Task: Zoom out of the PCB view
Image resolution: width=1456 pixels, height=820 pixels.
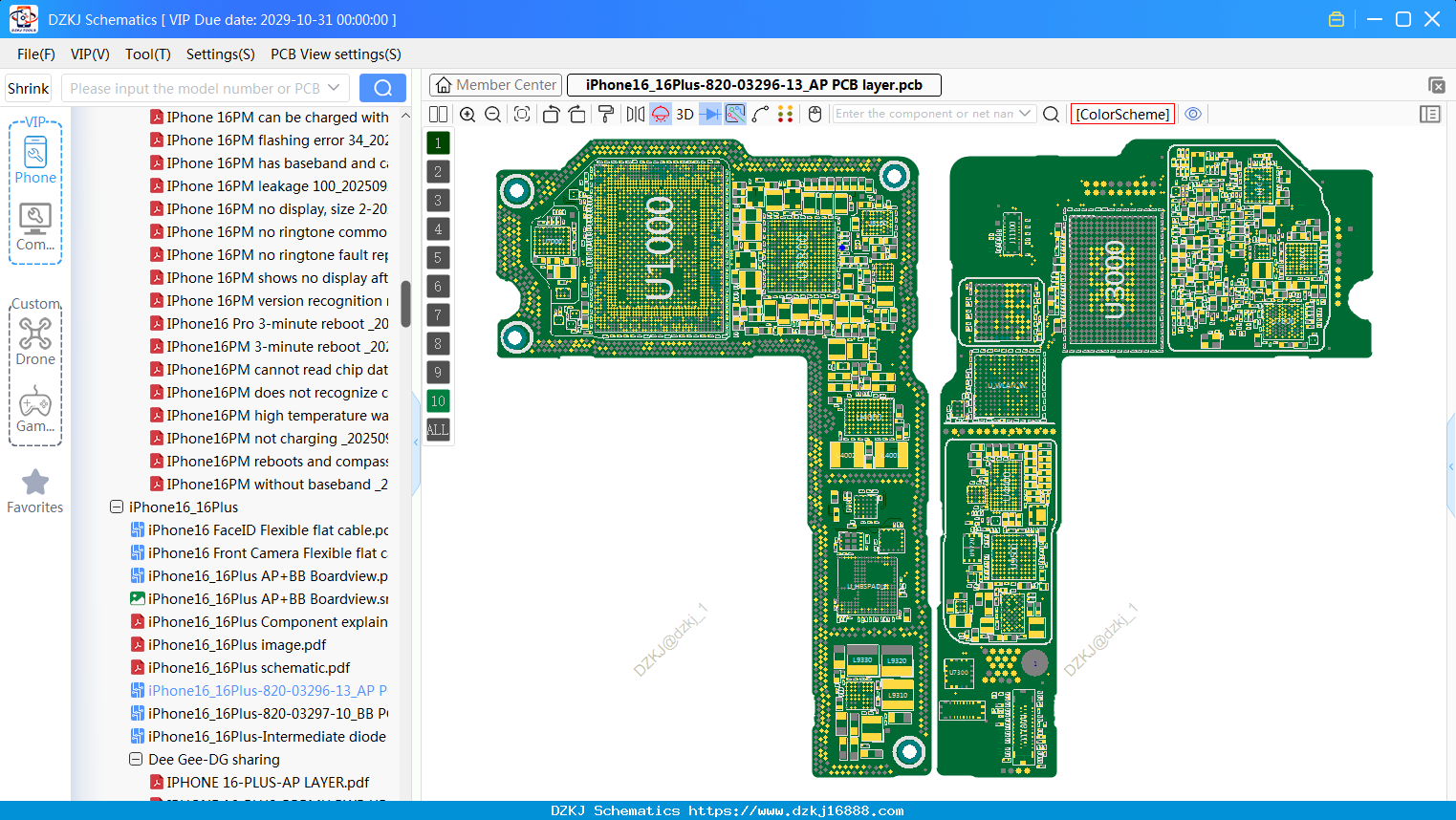Action: 493,114
